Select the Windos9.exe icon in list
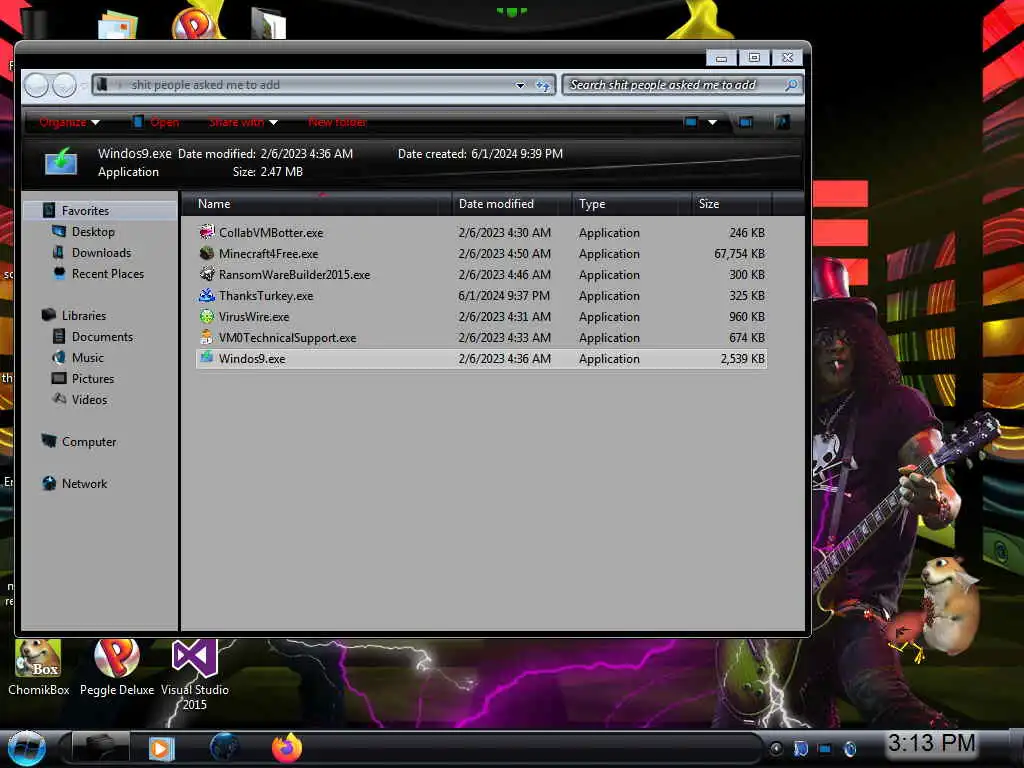Screen dimensions: 1024x768 [207, 358]
